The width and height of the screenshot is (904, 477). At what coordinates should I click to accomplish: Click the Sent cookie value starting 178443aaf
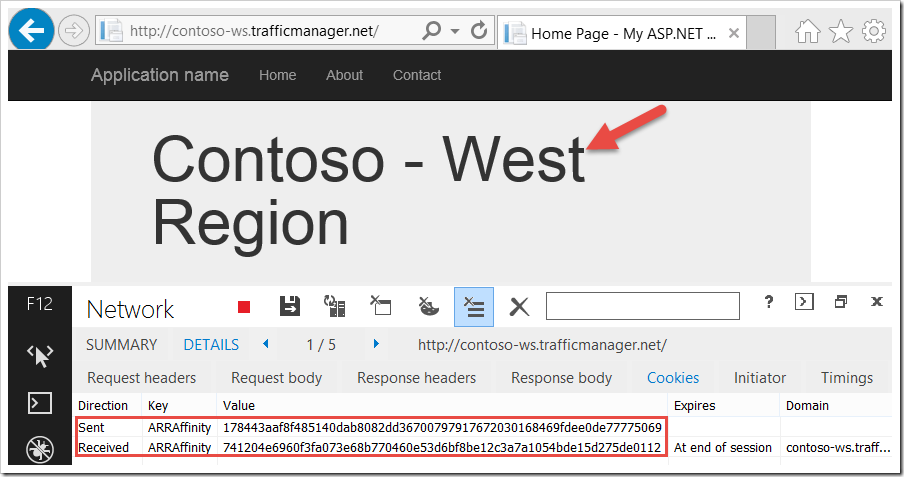(442, 427)
